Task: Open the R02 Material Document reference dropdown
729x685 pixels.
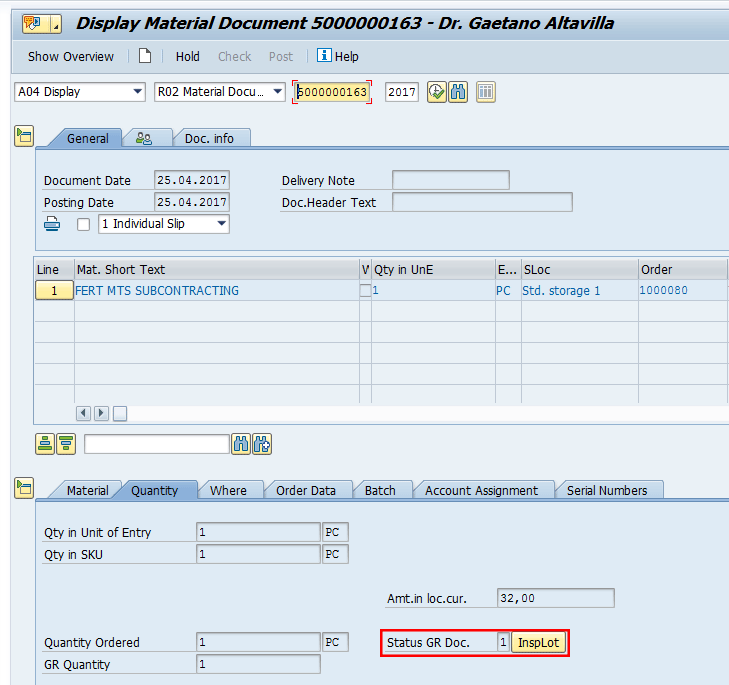Action: [x=220, y=92]
